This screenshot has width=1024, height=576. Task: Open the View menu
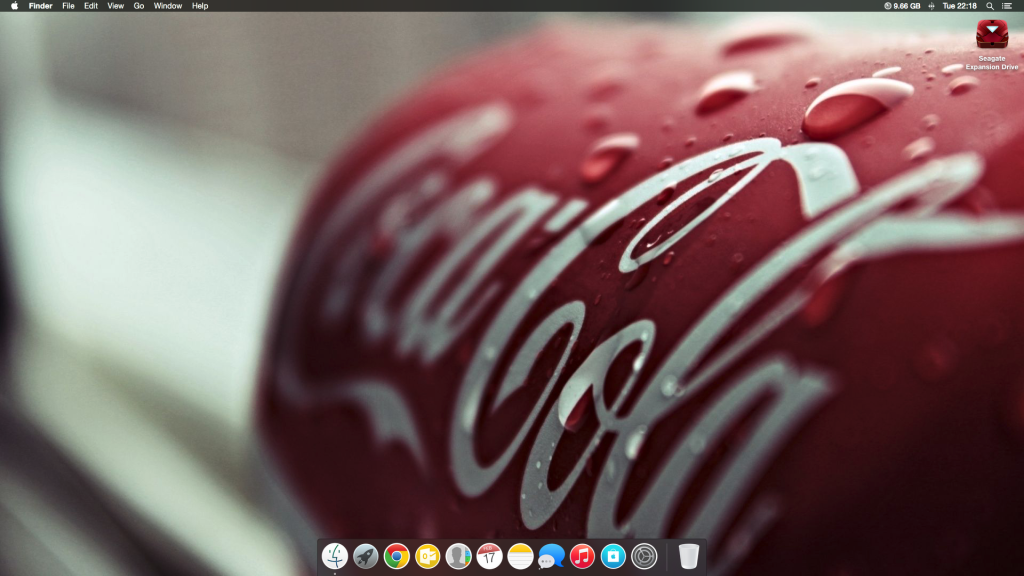[116, 6]
